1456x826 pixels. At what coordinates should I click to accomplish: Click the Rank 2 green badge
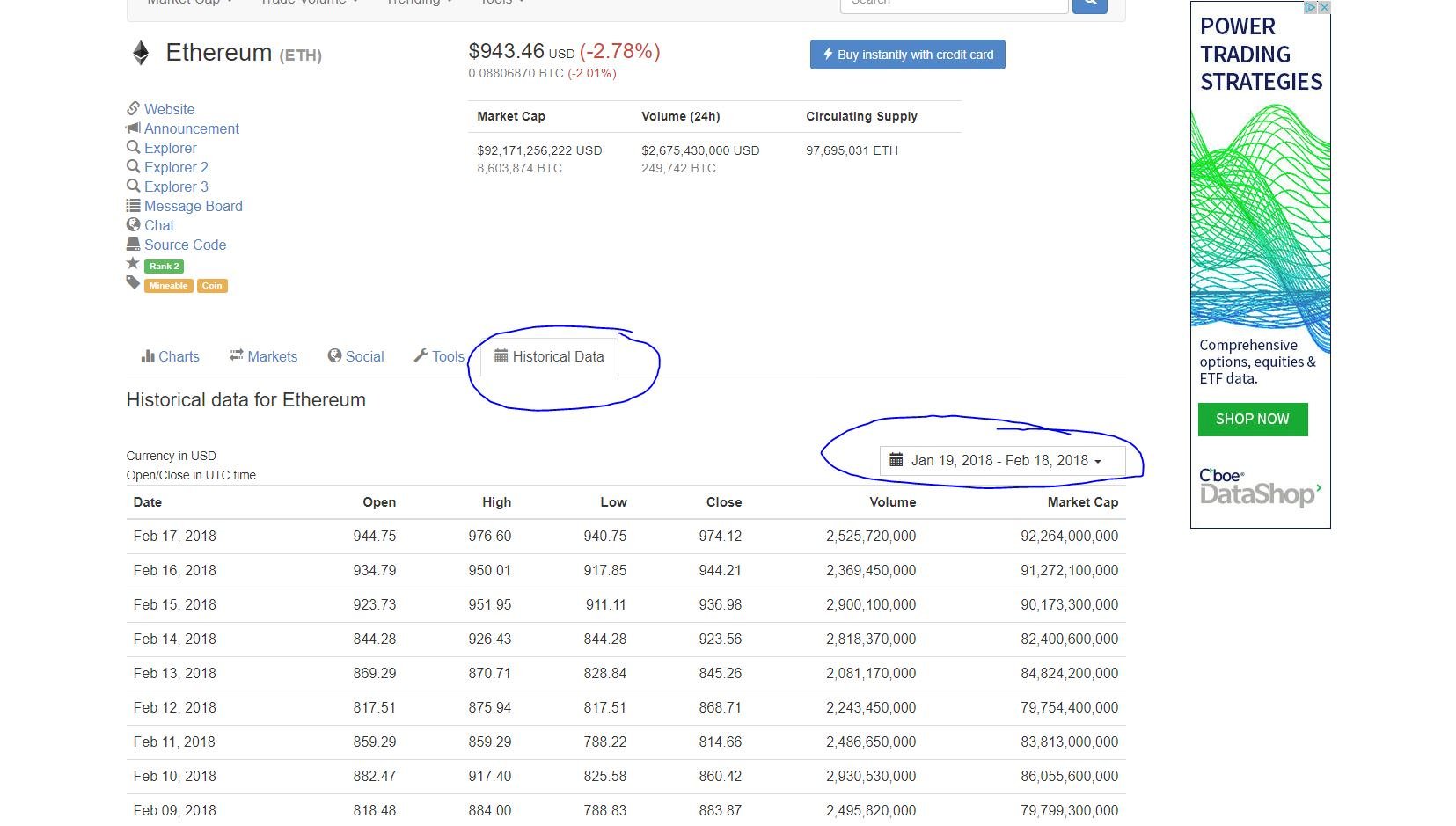(x=164, y=266)
